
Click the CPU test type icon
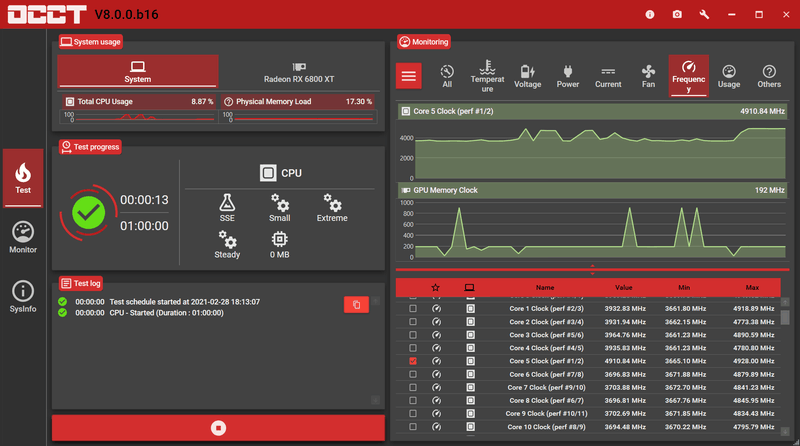[268, 173]
